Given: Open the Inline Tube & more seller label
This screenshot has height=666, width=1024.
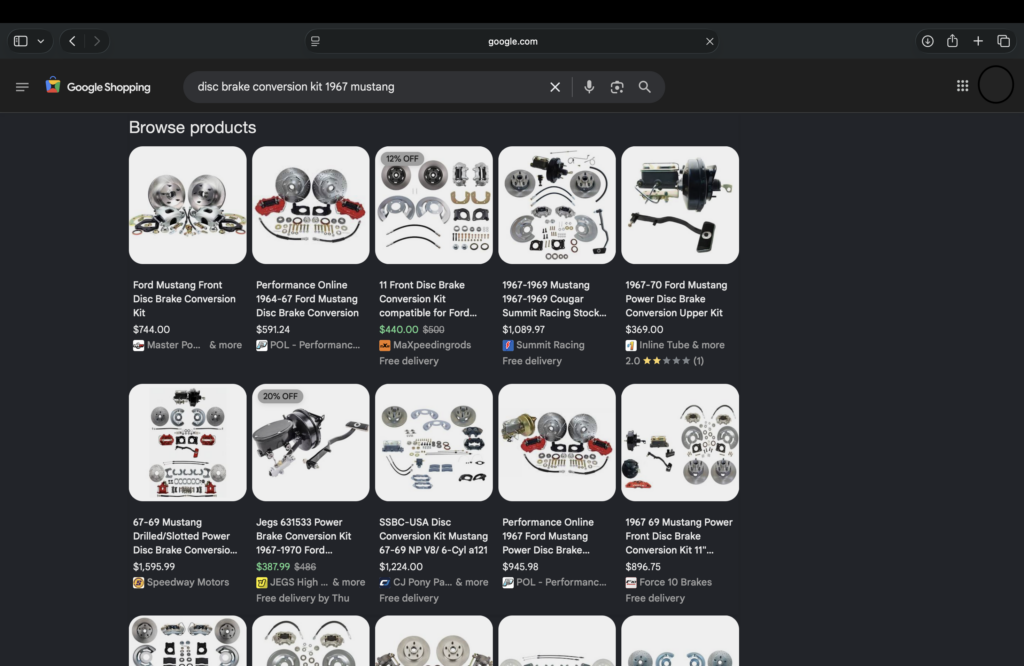Looking at the screenshot, I should (675, 345).
